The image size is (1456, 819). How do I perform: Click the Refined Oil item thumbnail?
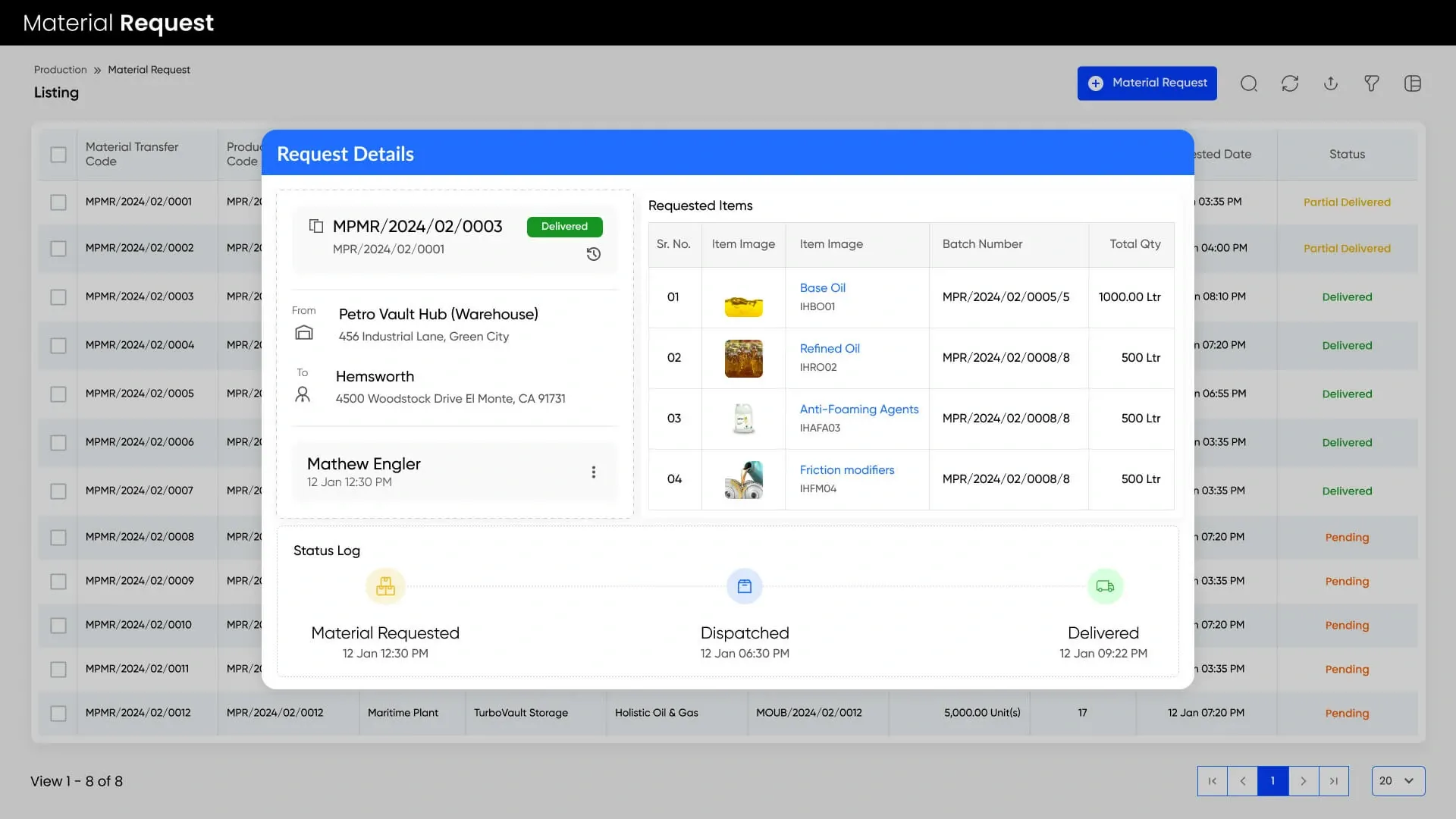click(x=743, y=358)
